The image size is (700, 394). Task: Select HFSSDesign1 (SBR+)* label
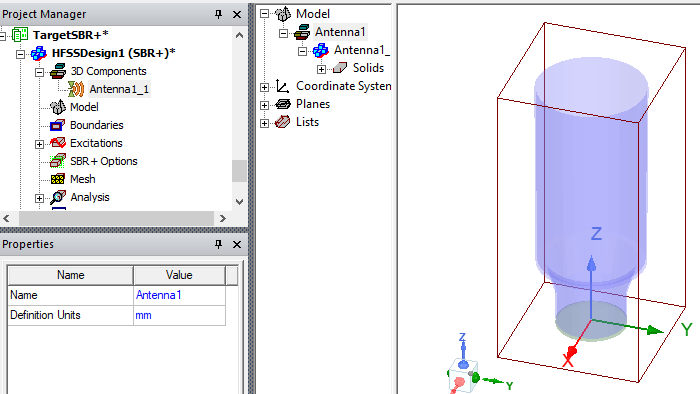pos(114,53)
